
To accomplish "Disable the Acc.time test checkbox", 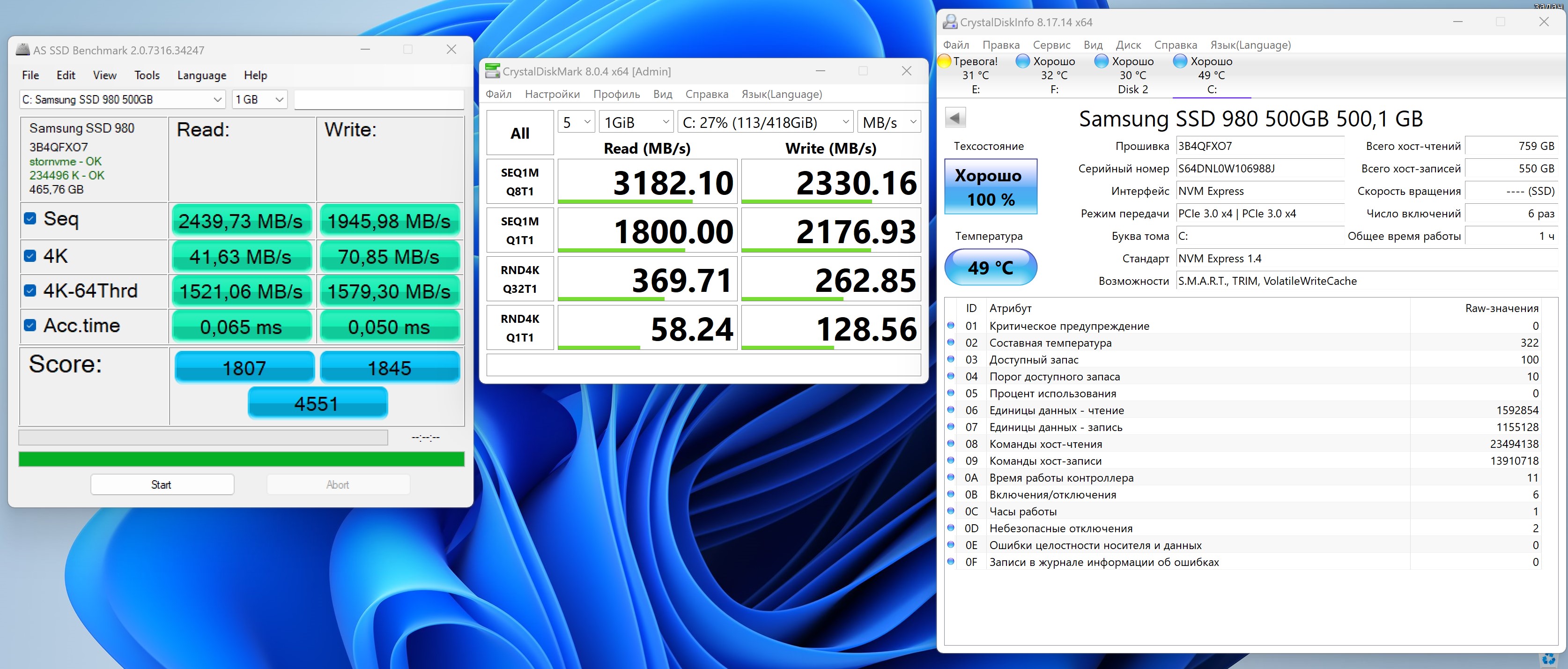I will coord(30,325).
